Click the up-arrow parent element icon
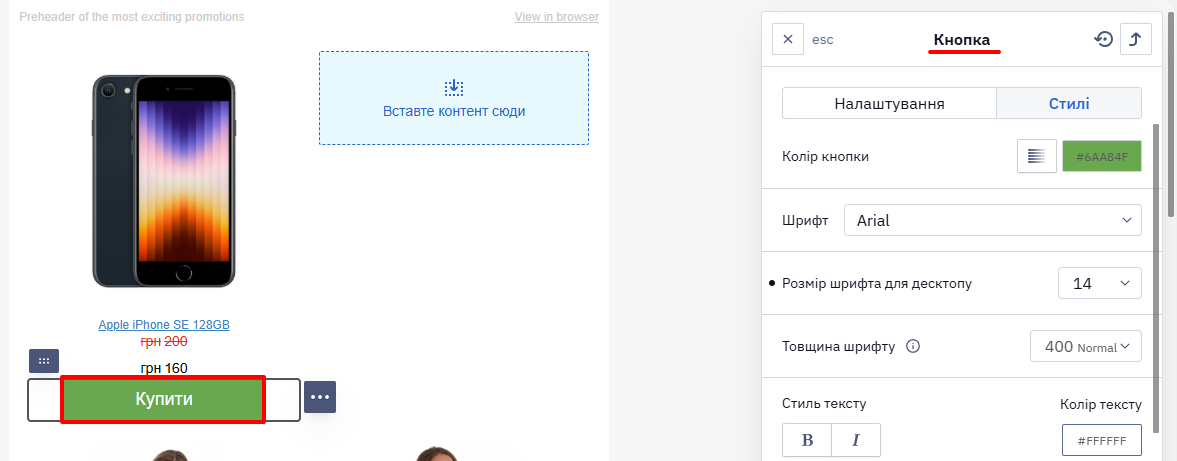 [x=1136, y=39]
